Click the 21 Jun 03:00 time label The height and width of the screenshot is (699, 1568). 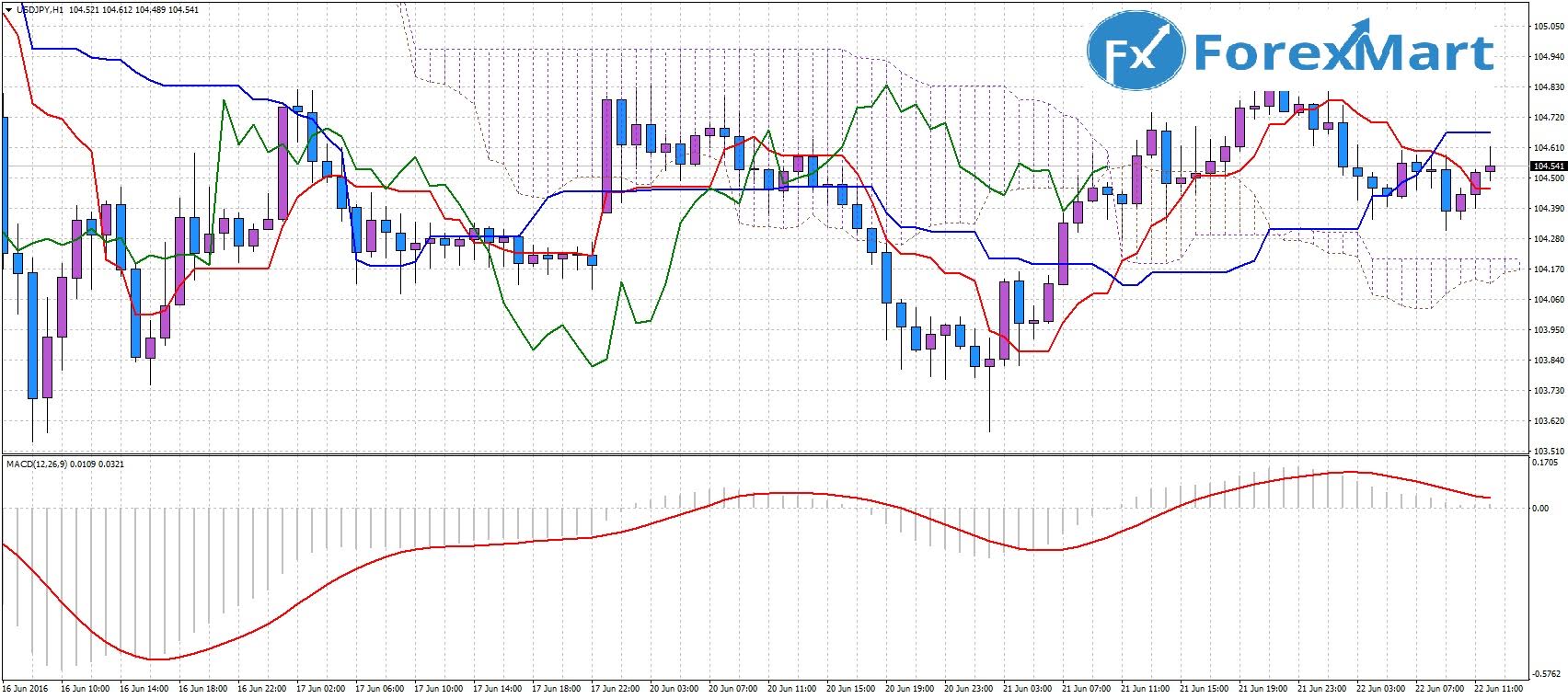[1028, 688]
